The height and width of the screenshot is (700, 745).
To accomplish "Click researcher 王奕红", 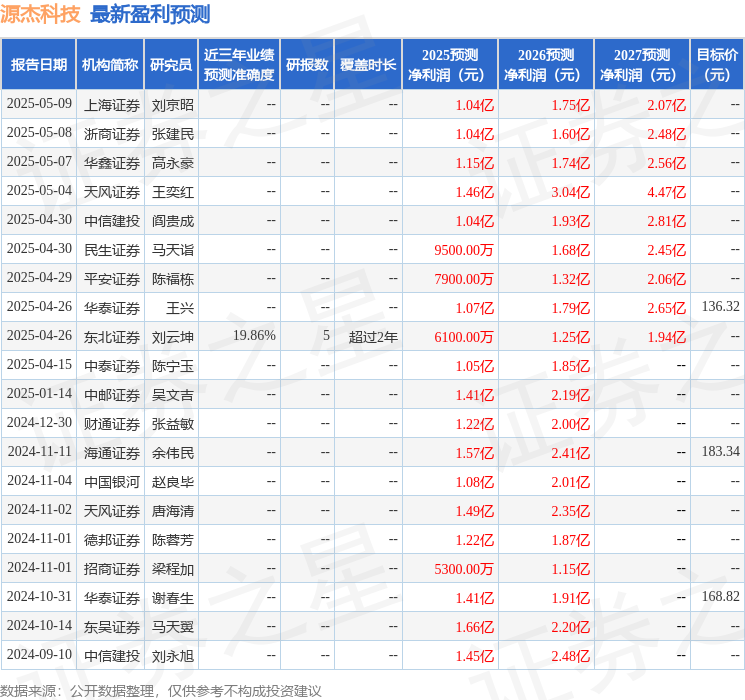I will click(172, 192).
